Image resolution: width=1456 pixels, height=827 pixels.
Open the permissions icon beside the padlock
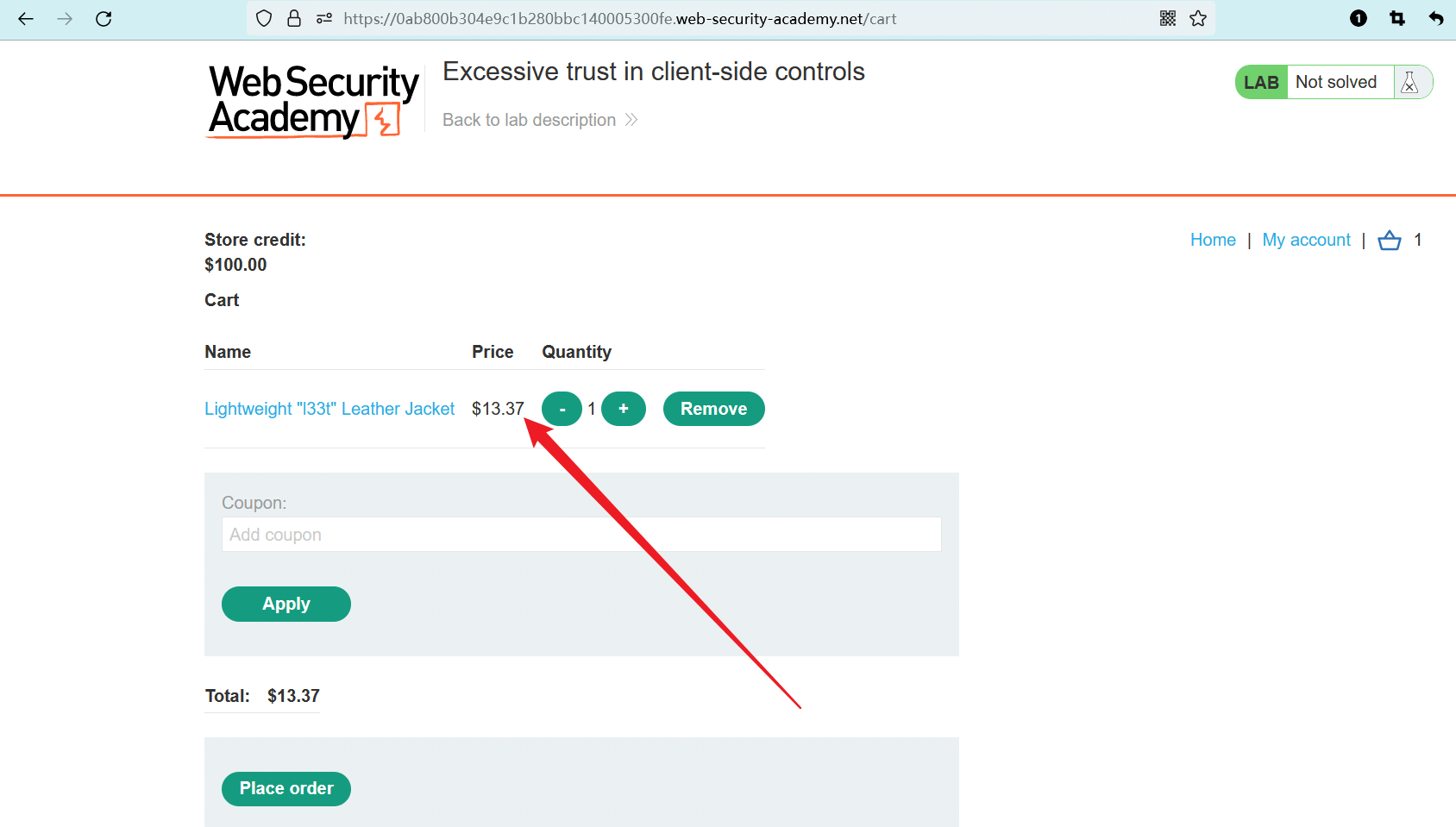tap(324, 18)
